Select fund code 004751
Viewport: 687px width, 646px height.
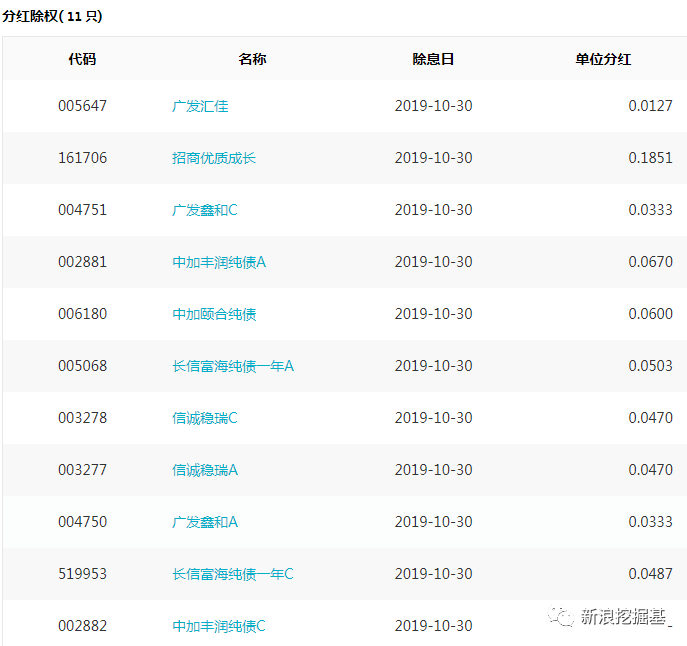[x=82, y=209]
